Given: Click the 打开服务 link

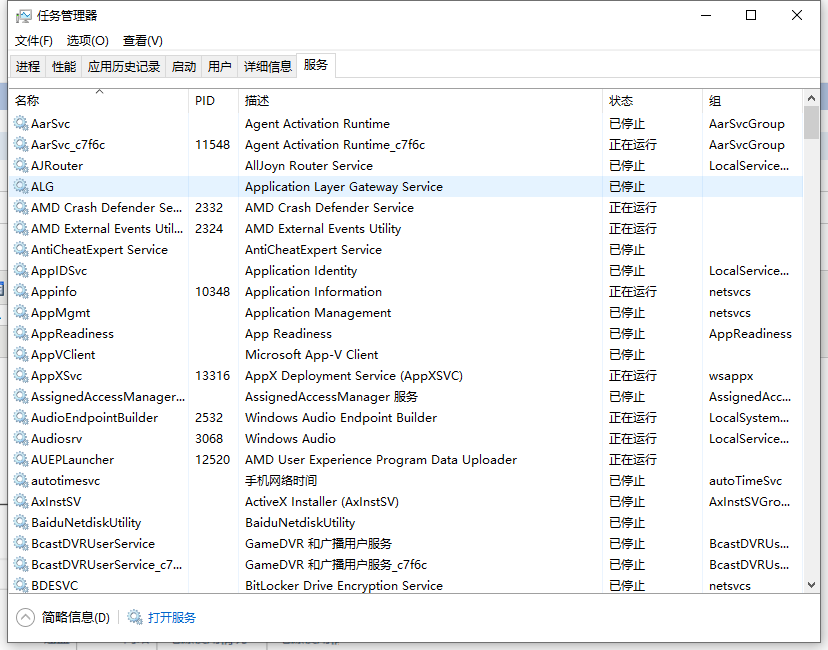Looking at the screenshot, I should coord(172,618).
